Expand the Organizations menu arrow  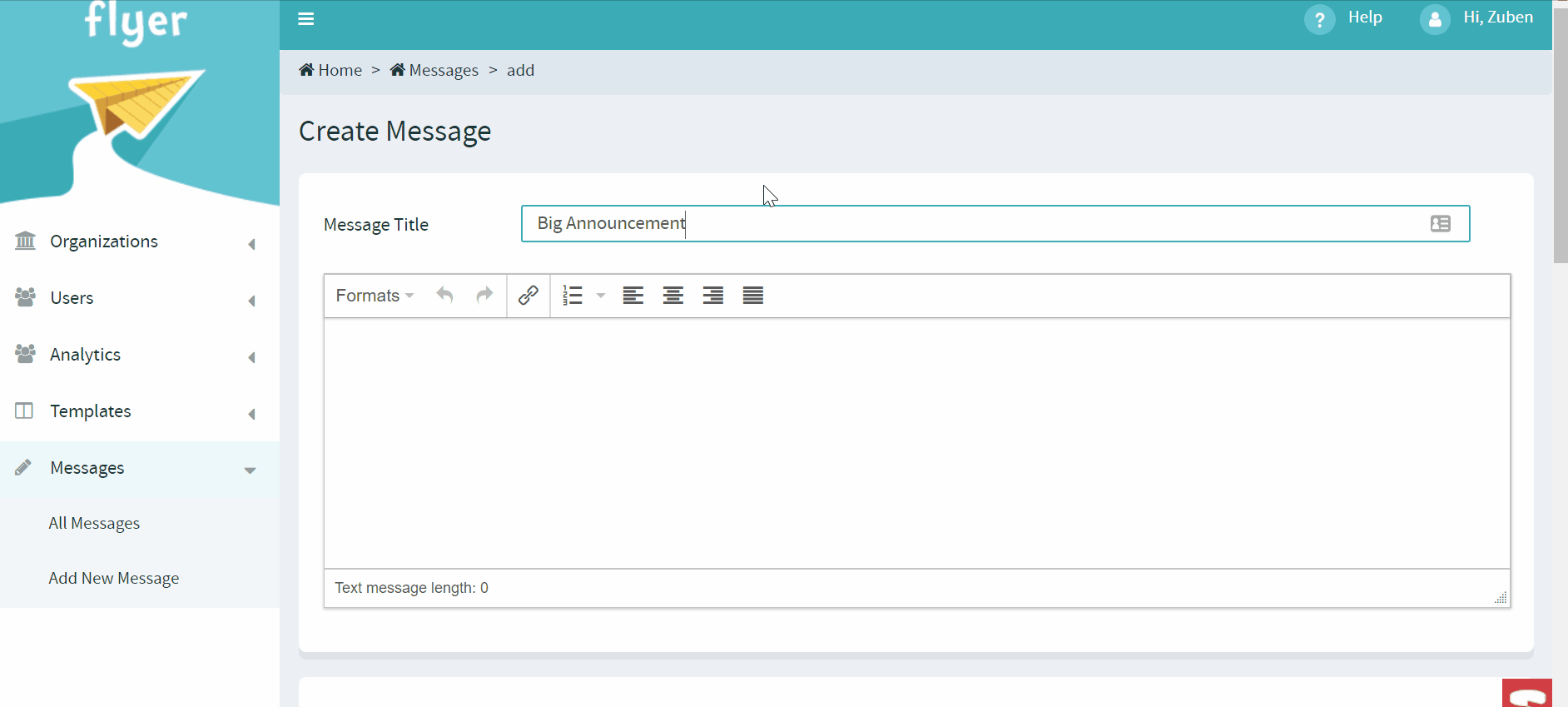coord(251,244)
